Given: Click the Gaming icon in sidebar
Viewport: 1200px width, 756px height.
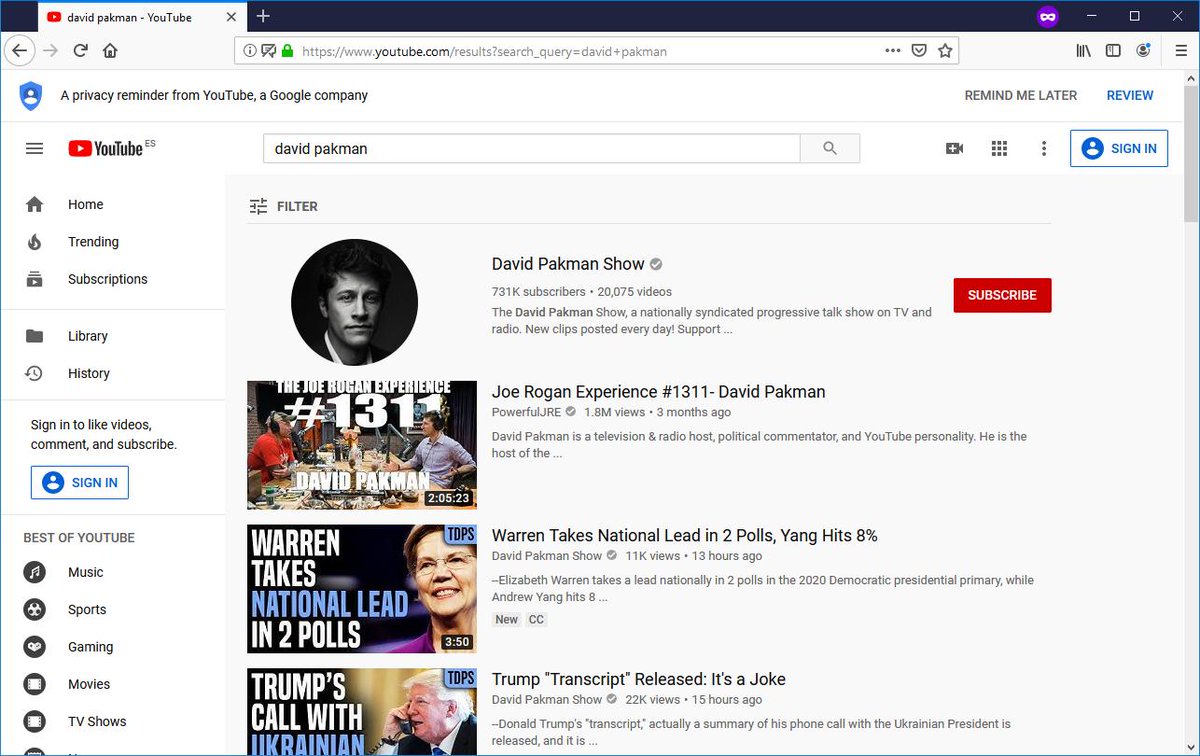Looking at the screenshot, I should pos(35,647).
